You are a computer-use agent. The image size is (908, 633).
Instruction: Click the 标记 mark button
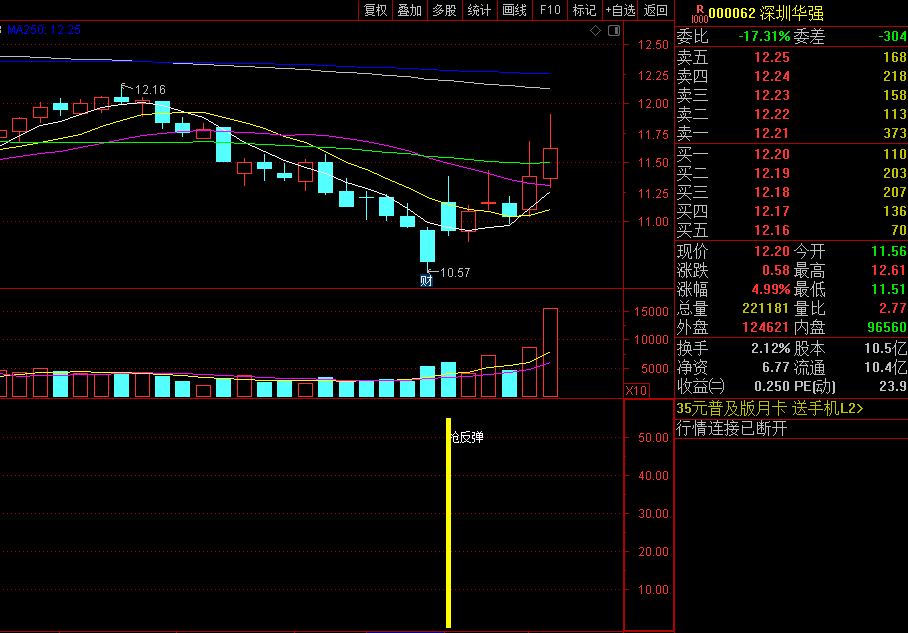point(584,10)
